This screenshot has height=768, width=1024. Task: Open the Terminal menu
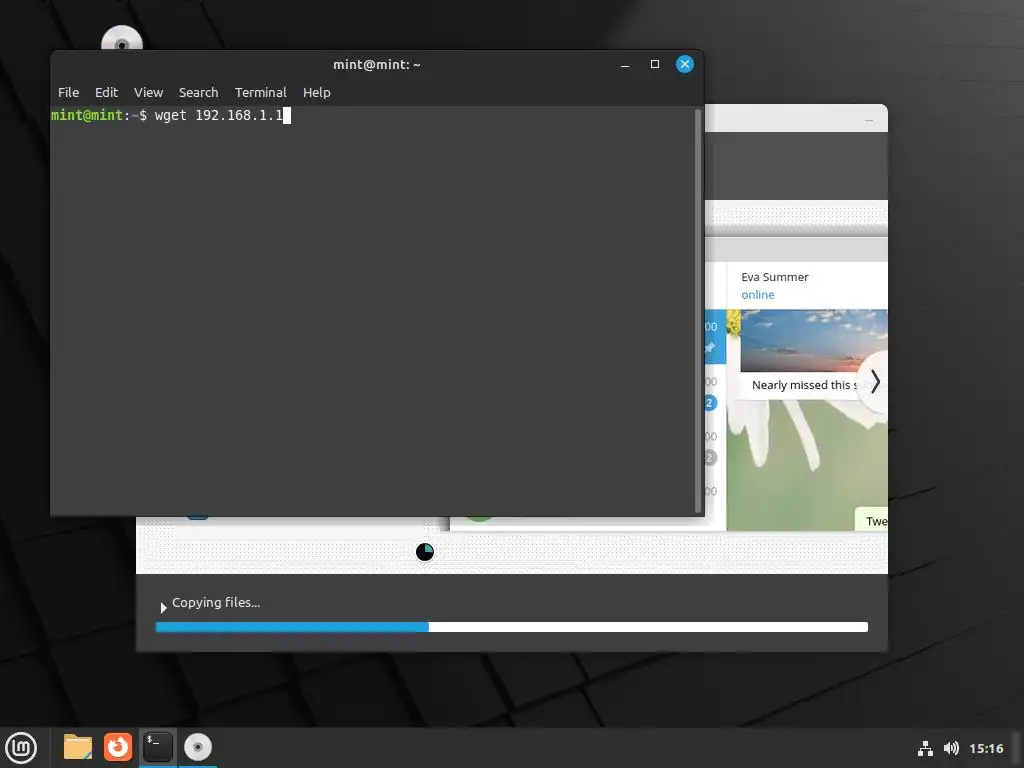tap(261, 92)
